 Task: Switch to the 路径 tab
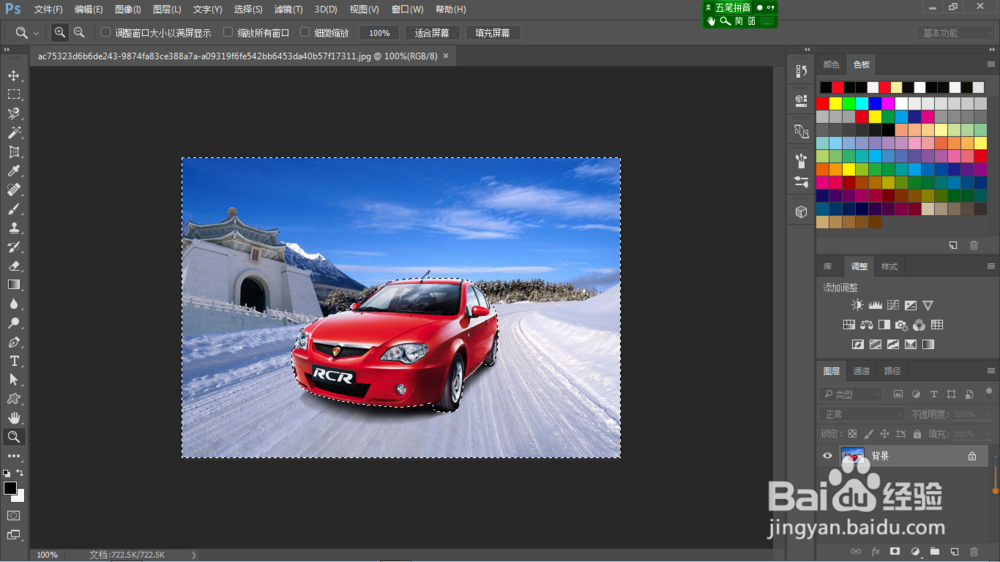tap(892, 371)
